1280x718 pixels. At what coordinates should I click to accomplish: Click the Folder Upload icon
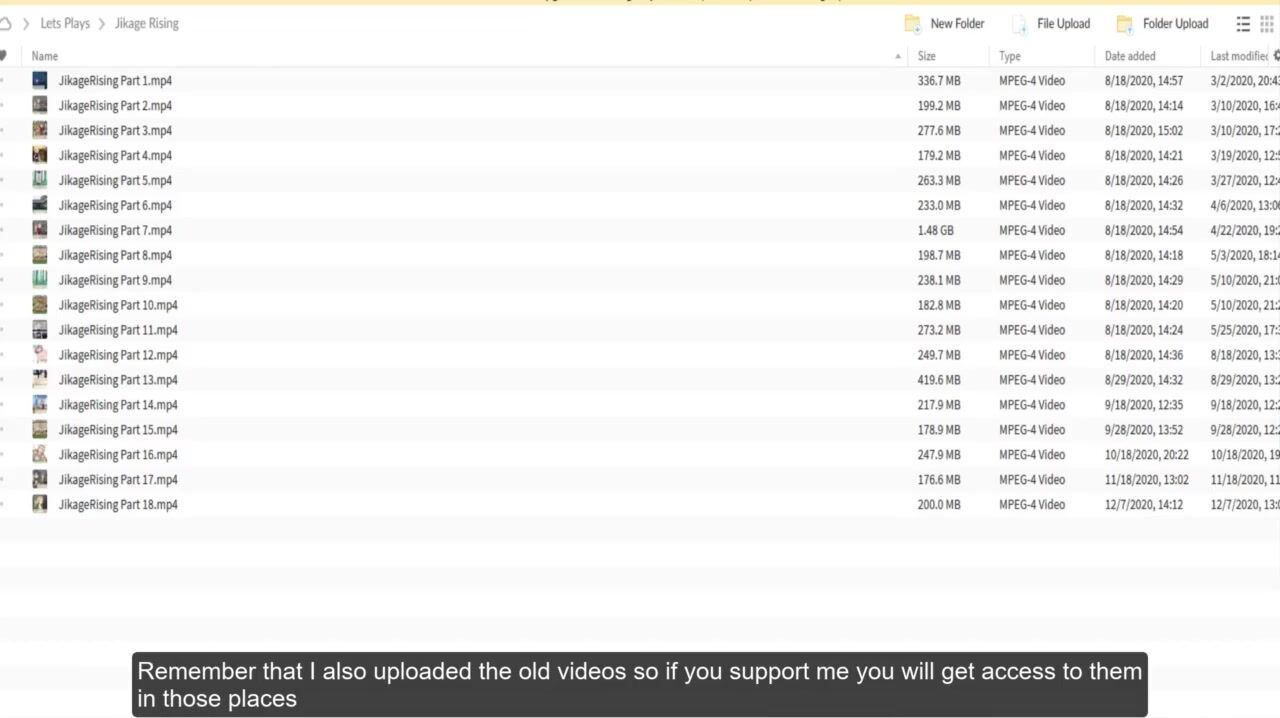(1125, 24)
